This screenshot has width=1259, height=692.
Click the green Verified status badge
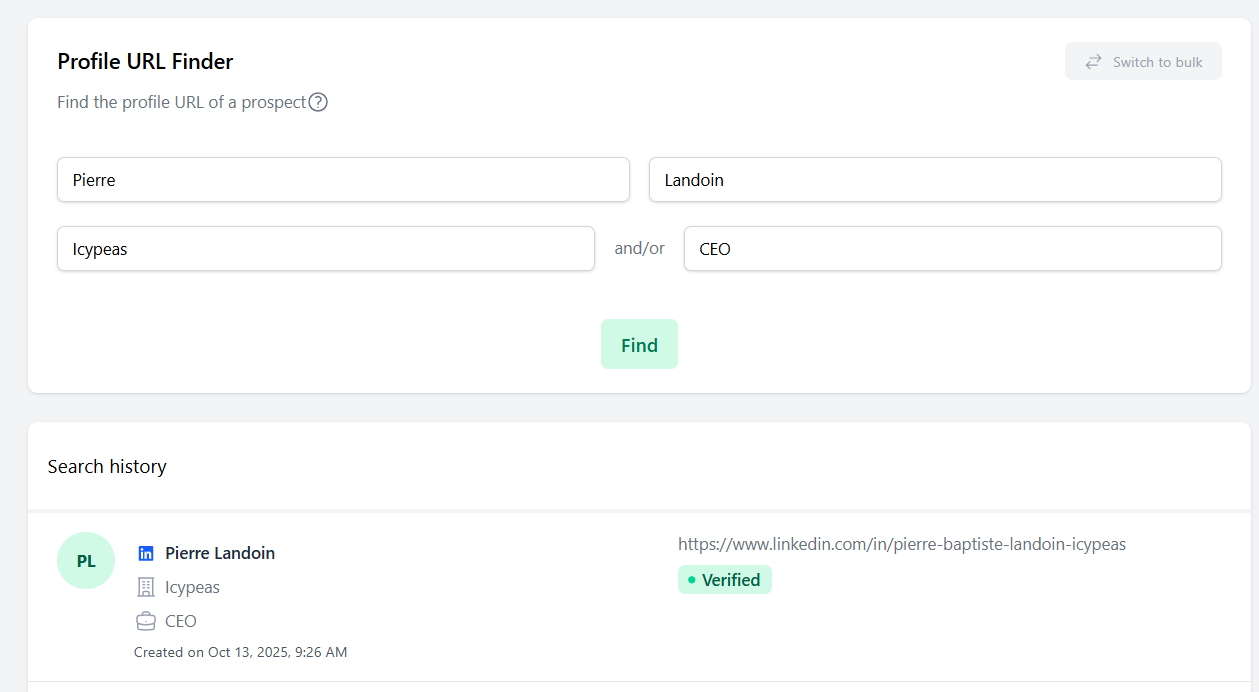pyautogui.click(x=724, y=580)
